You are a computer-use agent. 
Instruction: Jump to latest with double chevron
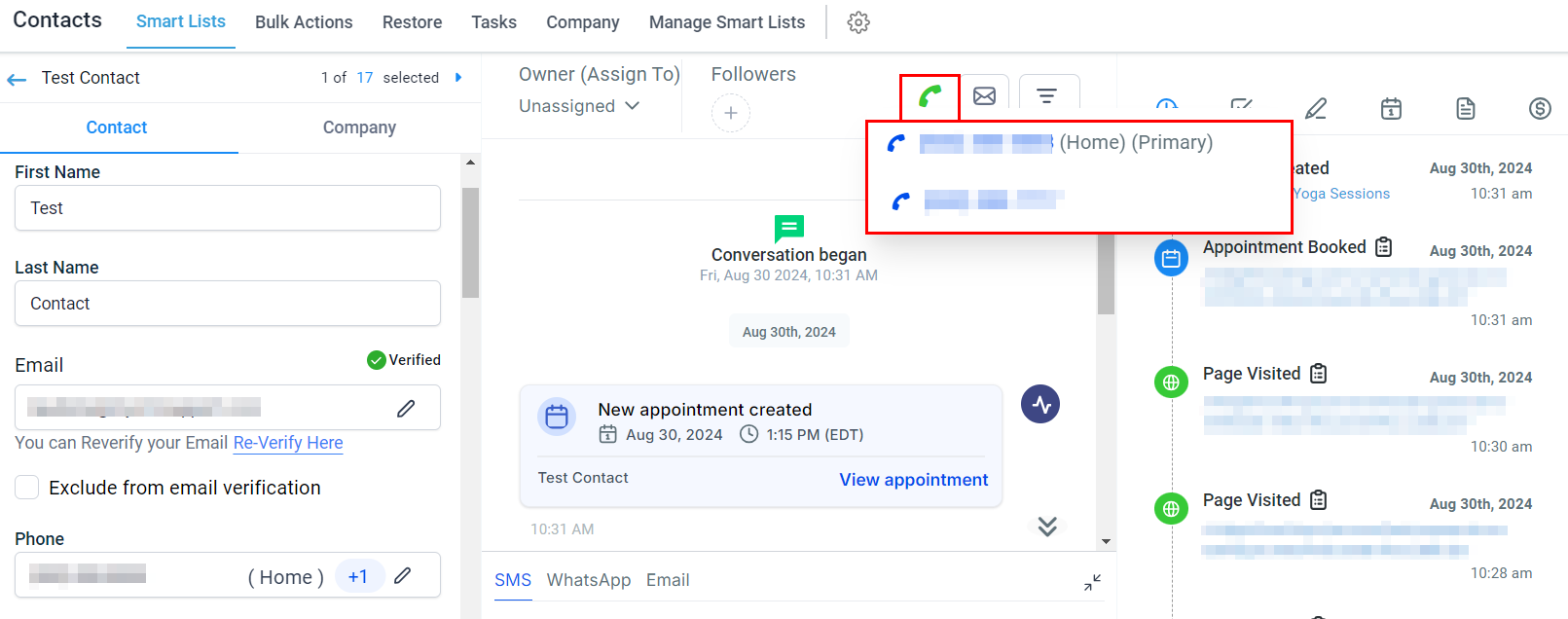pos(1047,527)
